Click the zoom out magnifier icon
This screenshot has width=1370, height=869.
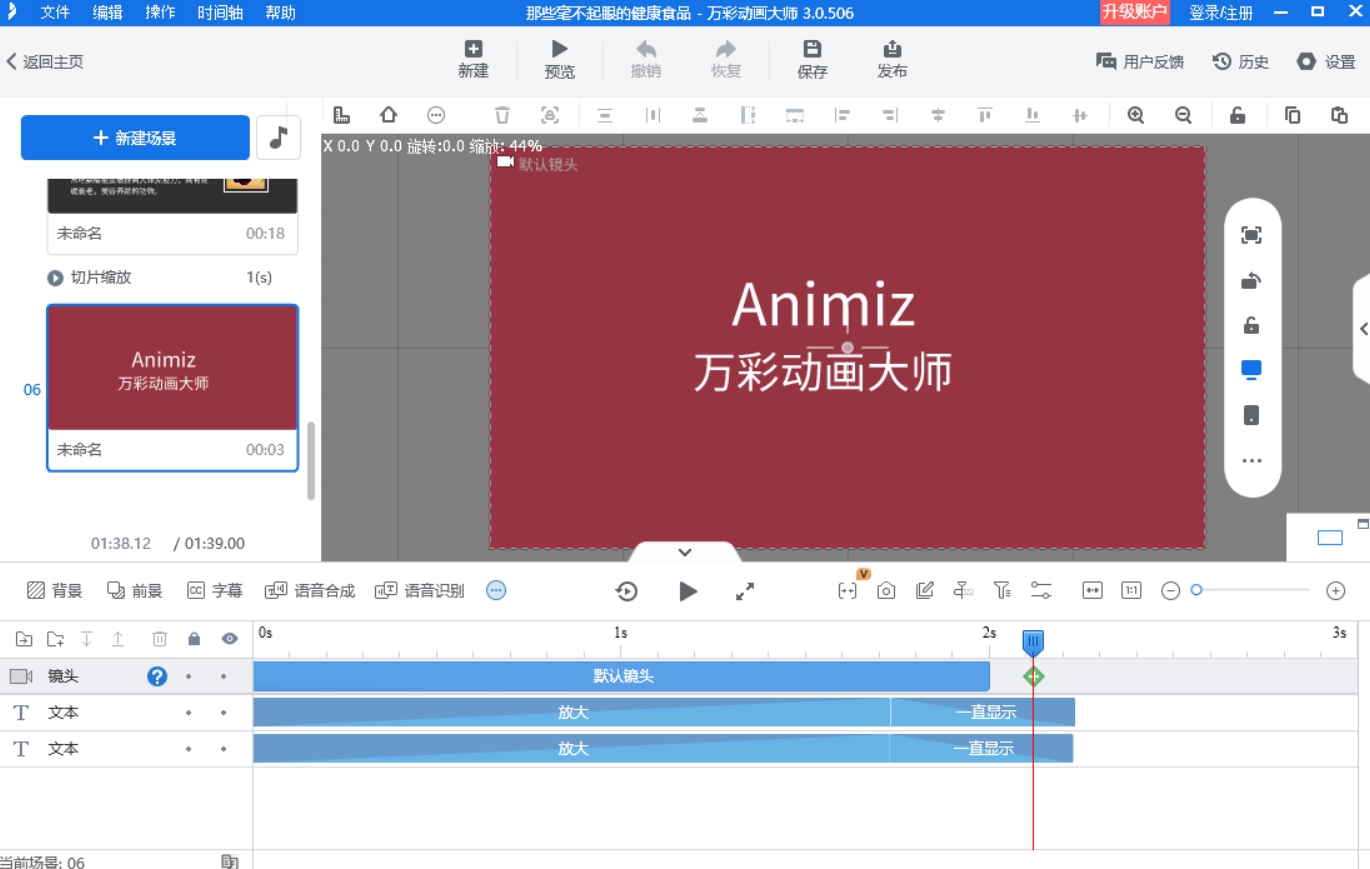pyautogui.click(x=1183, y=115)
